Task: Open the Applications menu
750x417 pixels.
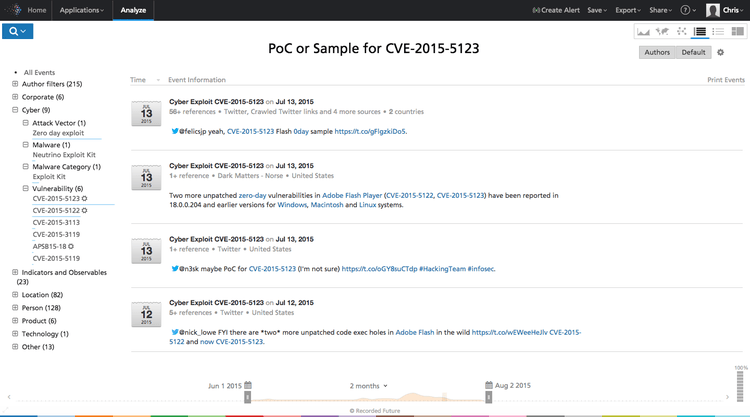Action: [81, 10]
